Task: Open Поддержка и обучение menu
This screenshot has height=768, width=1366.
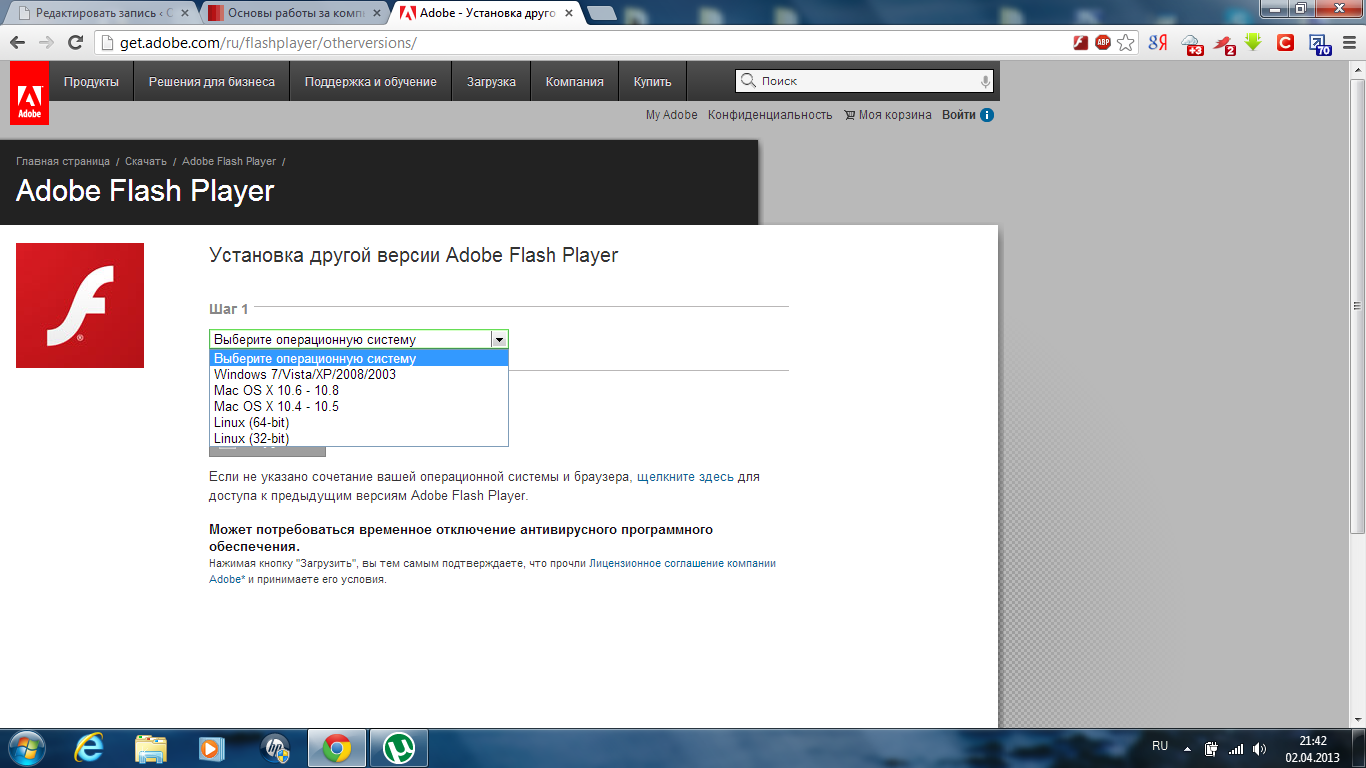Action: tap(371, 81)
